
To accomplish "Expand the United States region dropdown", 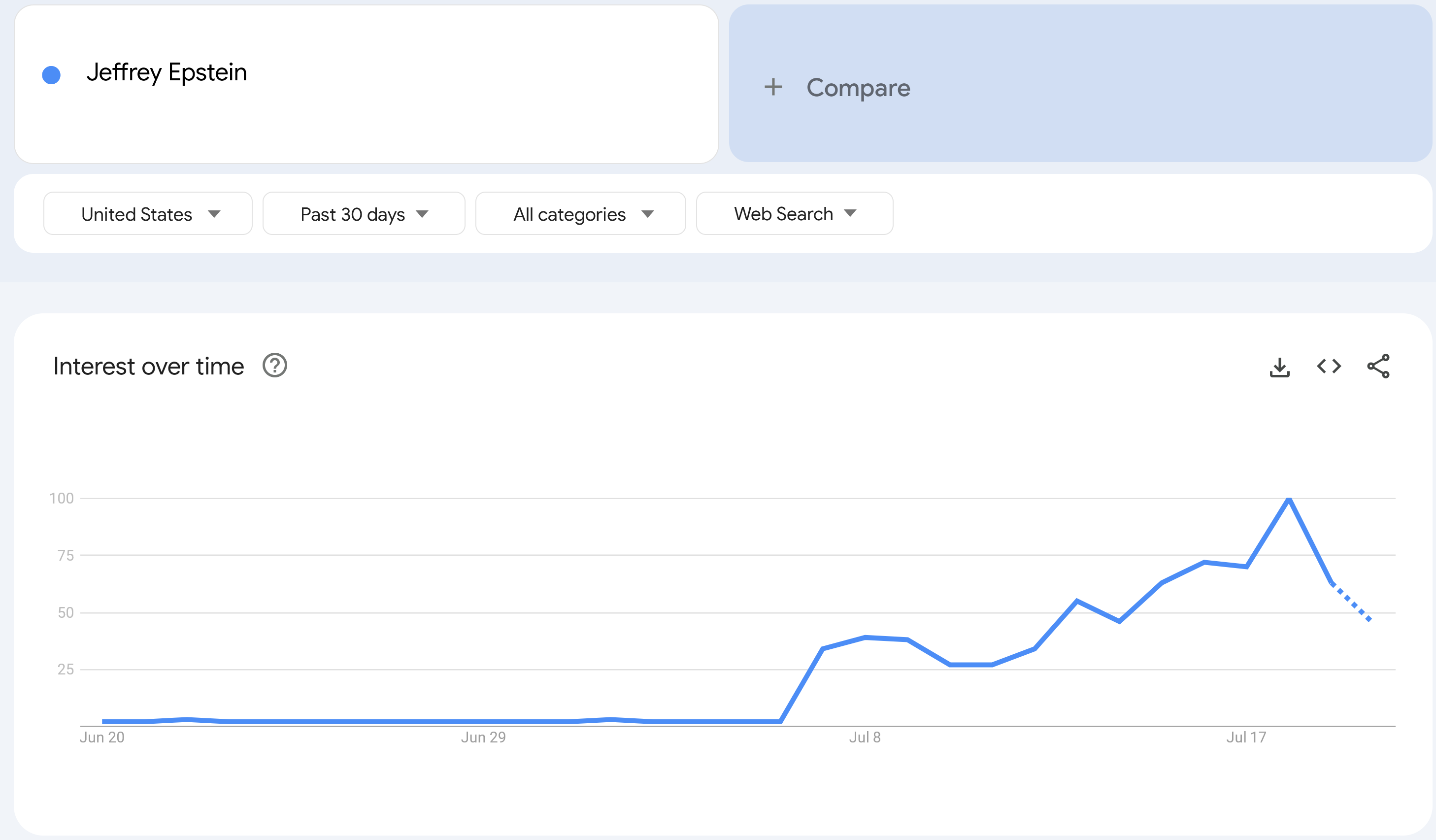I will pos(148,214).
